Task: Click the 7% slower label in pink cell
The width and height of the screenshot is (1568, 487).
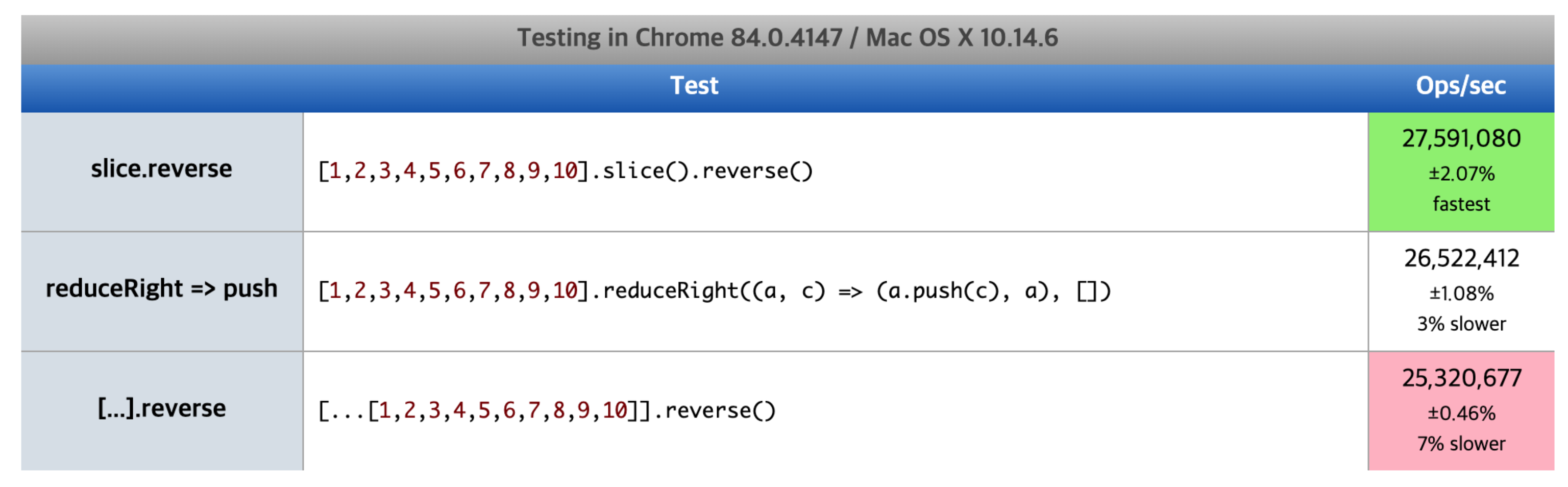Action: point(1461,444)
